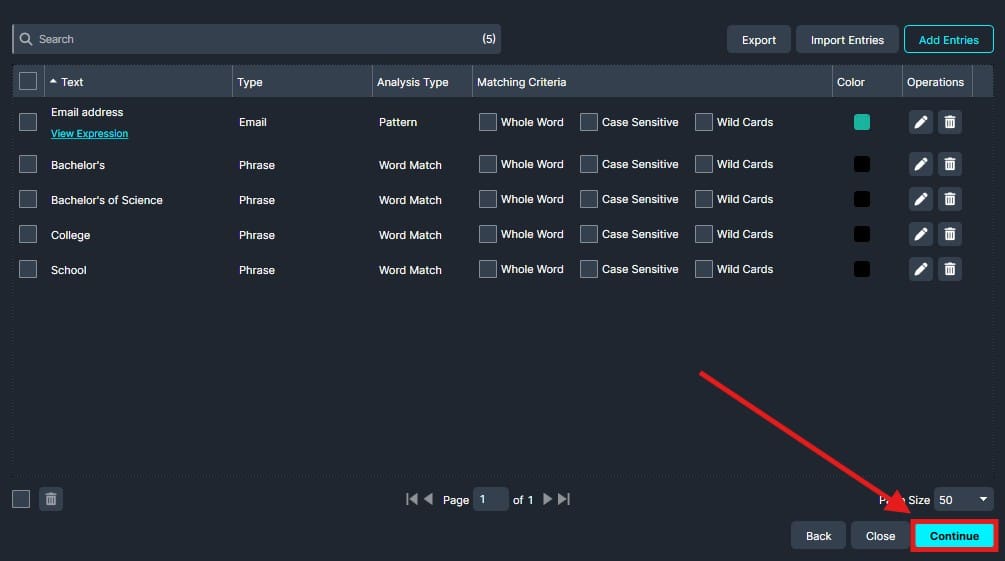Click the Add Entries button
Image resolution: width=1005 pixels, height=561 pixels.
point(948,40)
